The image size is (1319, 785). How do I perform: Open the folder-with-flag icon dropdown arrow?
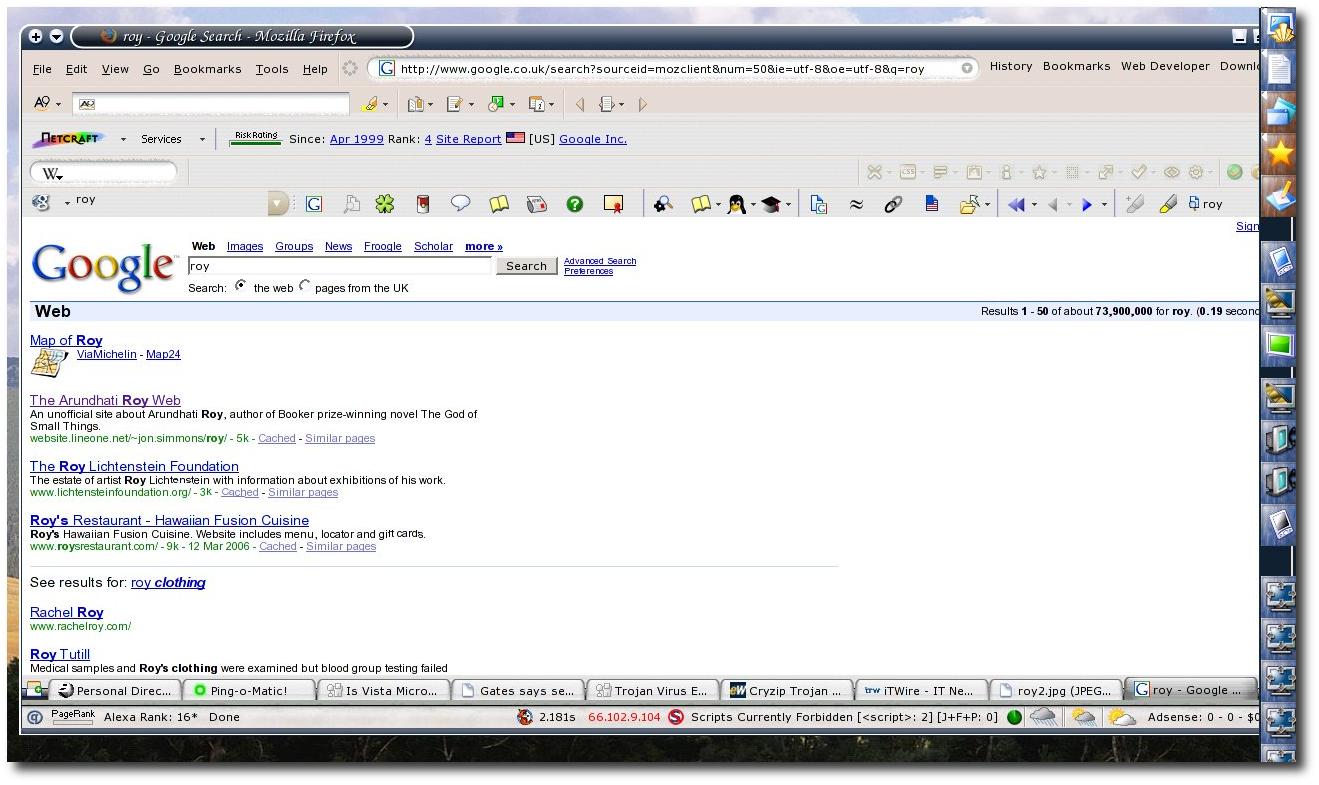pos(988,205)
